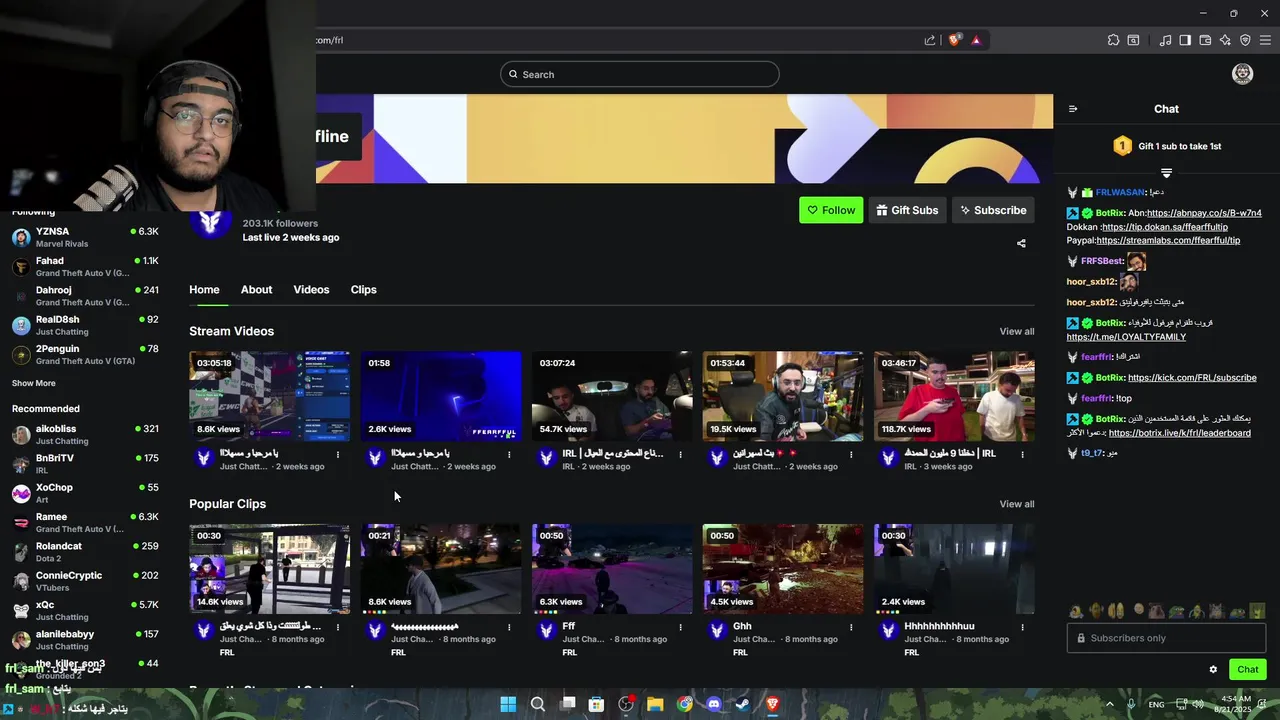Open the Leo AI sparkle icon
The height and width of the screenshot is (720, 1280).
1225,40
